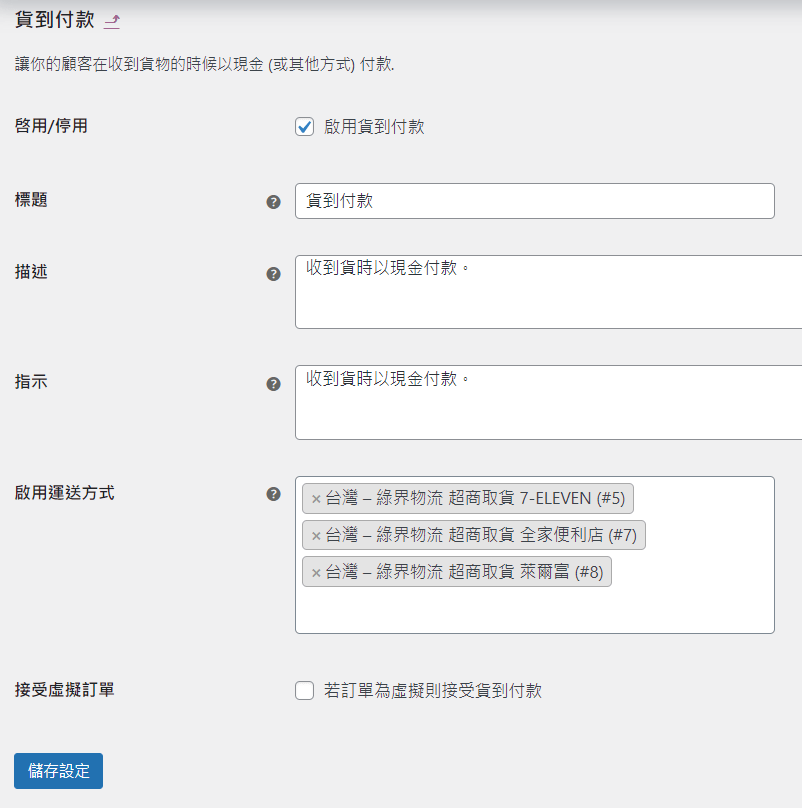Remove the 7-ELEVEN (#5) shipping method tag

[x=316, y=499]
